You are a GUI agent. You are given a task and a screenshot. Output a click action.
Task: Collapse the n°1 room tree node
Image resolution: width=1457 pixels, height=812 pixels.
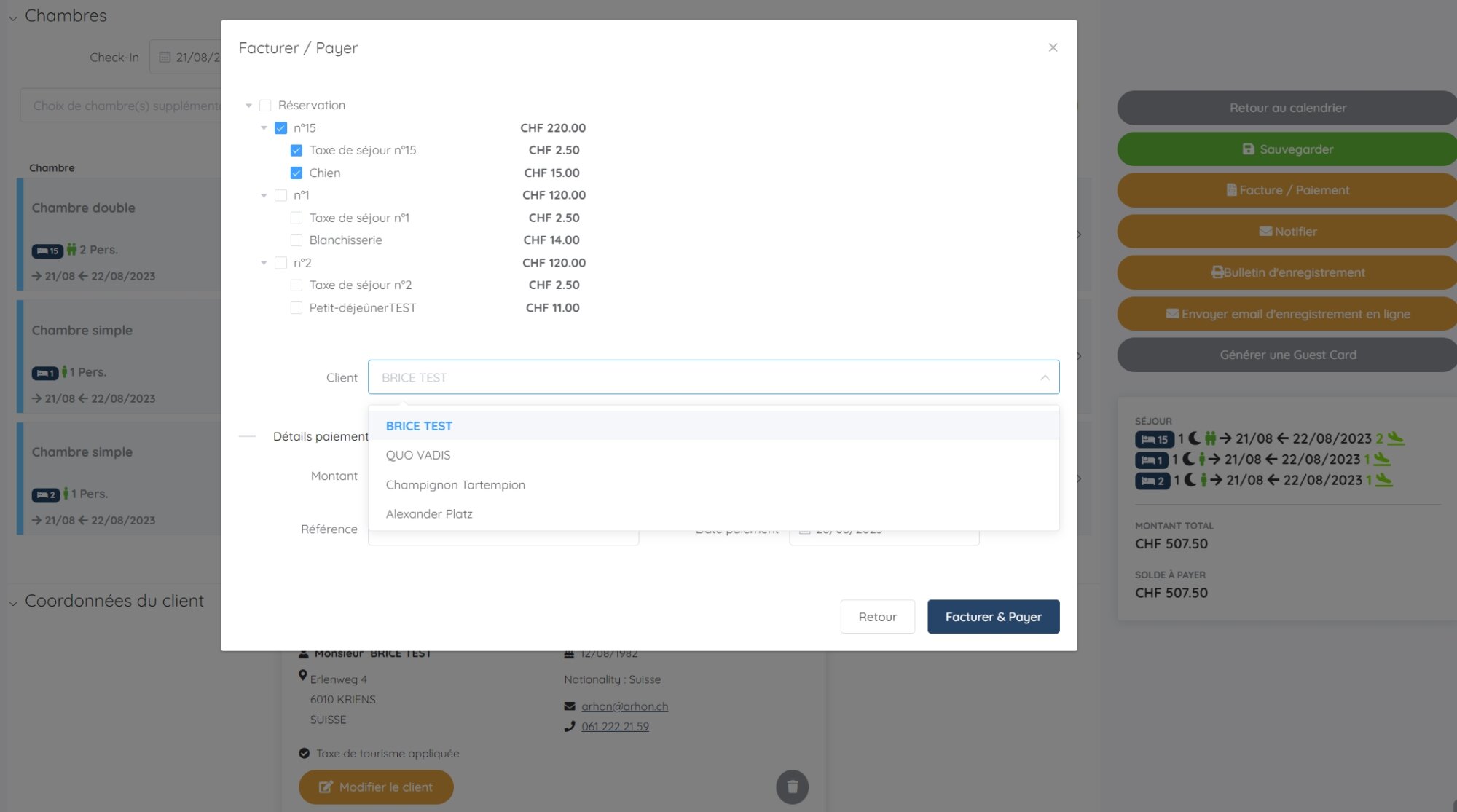coord(264,195)
